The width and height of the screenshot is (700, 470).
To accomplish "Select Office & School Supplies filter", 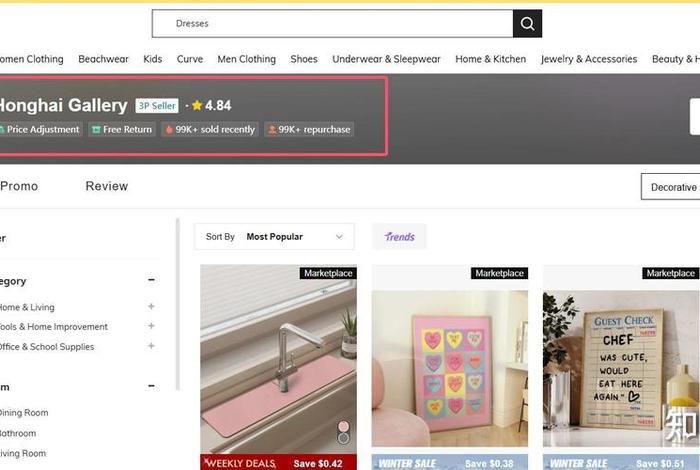I will point(47,347).
